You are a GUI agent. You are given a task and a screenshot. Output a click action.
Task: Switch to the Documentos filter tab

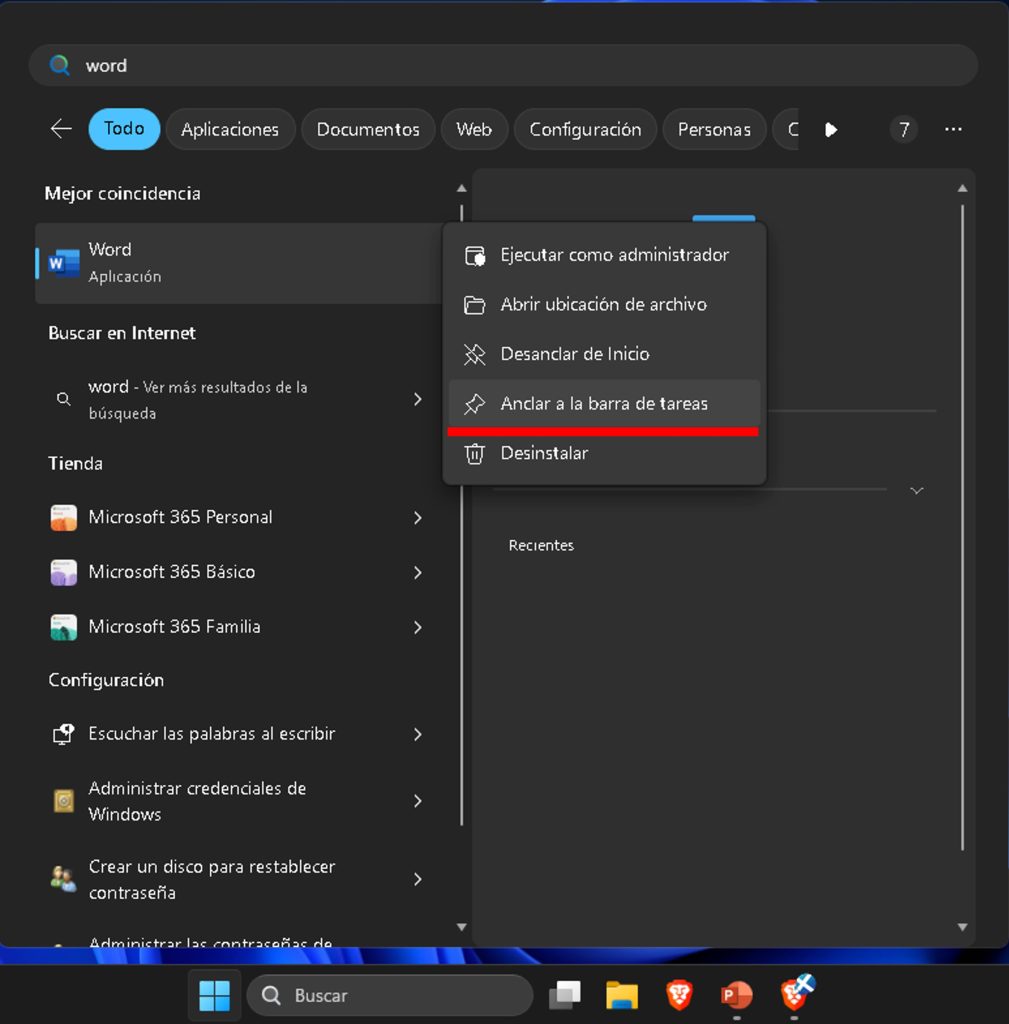(x=368, y=129)
